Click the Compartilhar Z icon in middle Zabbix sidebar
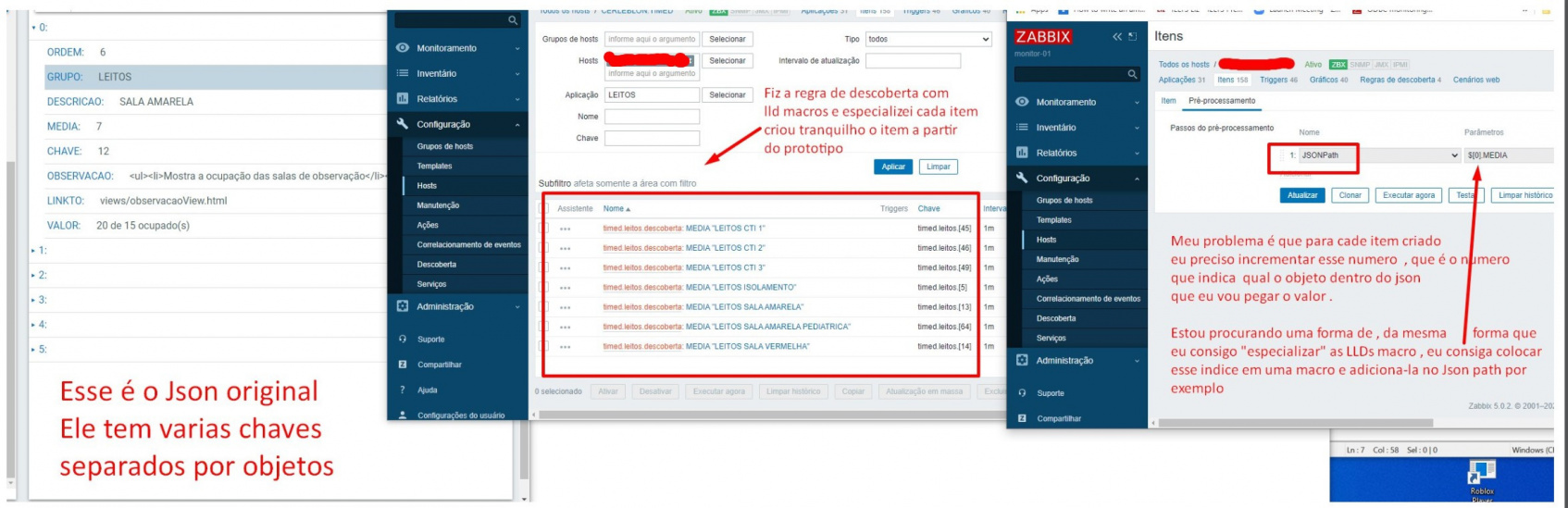 tap(403, 365)
